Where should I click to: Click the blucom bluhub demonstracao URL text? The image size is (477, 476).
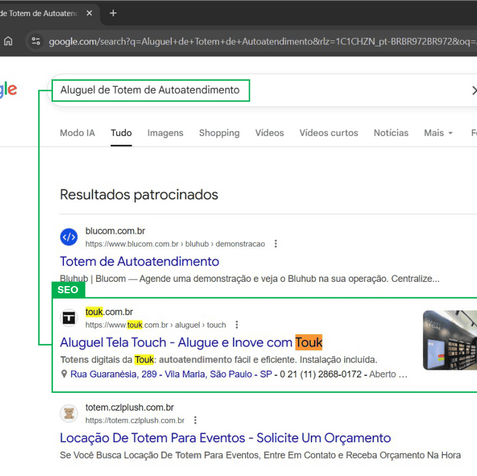[175, 244]
